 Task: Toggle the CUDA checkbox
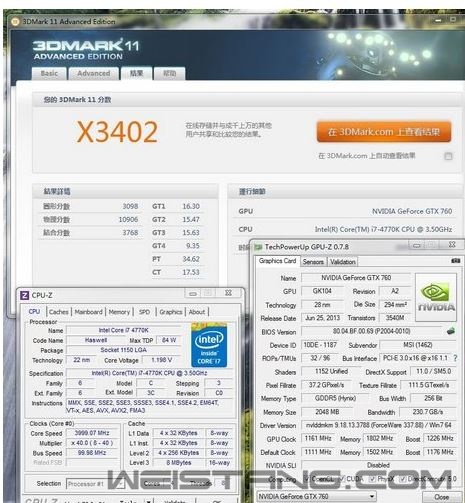[x=342, y=479]
